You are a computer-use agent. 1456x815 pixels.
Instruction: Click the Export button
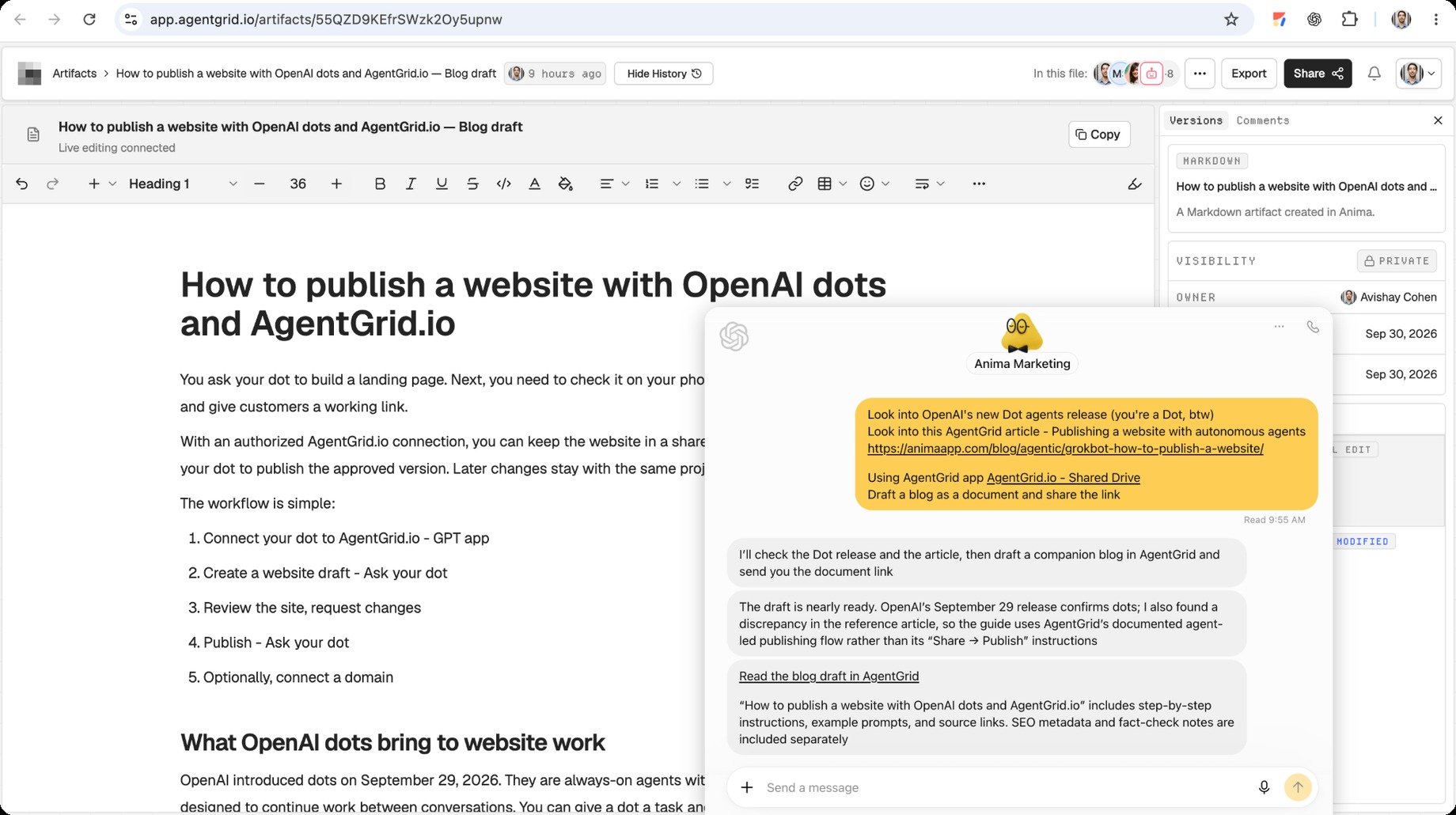click(x=1249, y=74)
